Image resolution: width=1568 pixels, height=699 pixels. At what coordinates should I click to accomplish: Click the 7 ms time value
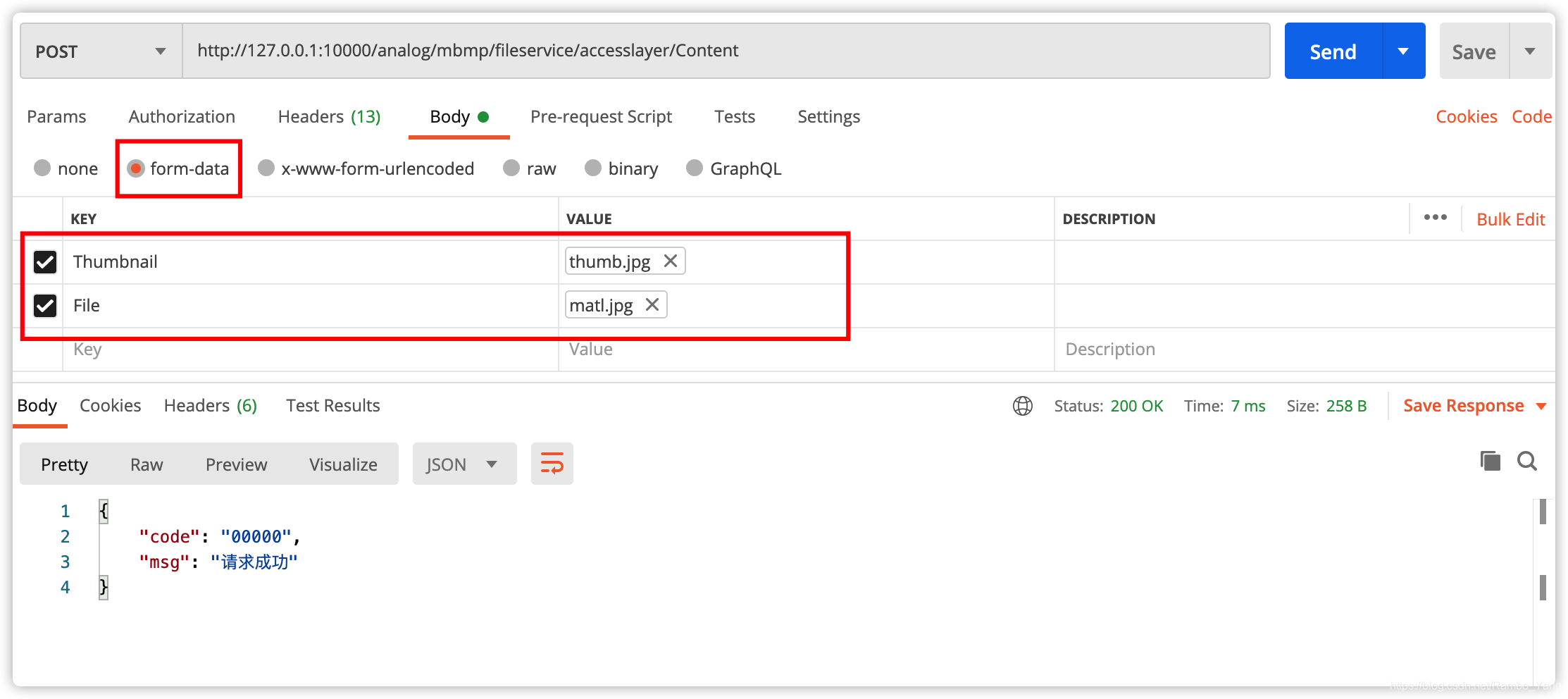click(x=1247, y=406)
